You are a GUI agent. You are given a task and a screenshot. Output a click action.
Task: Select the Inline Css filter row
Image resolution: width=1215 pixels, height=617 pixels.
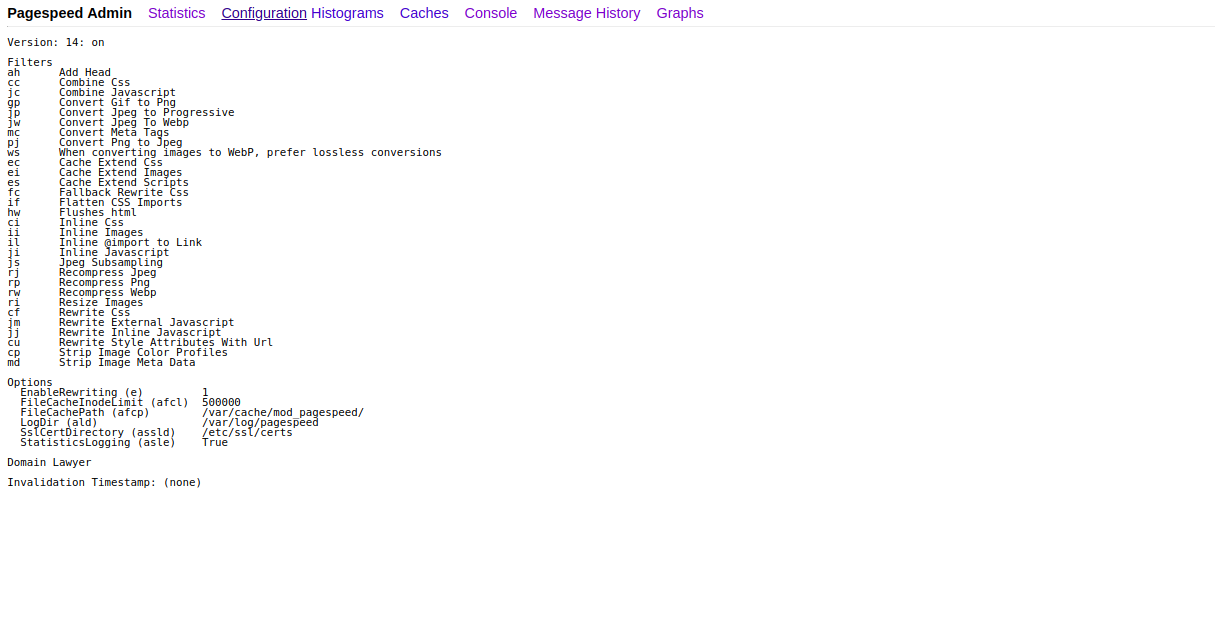(66, 222)
